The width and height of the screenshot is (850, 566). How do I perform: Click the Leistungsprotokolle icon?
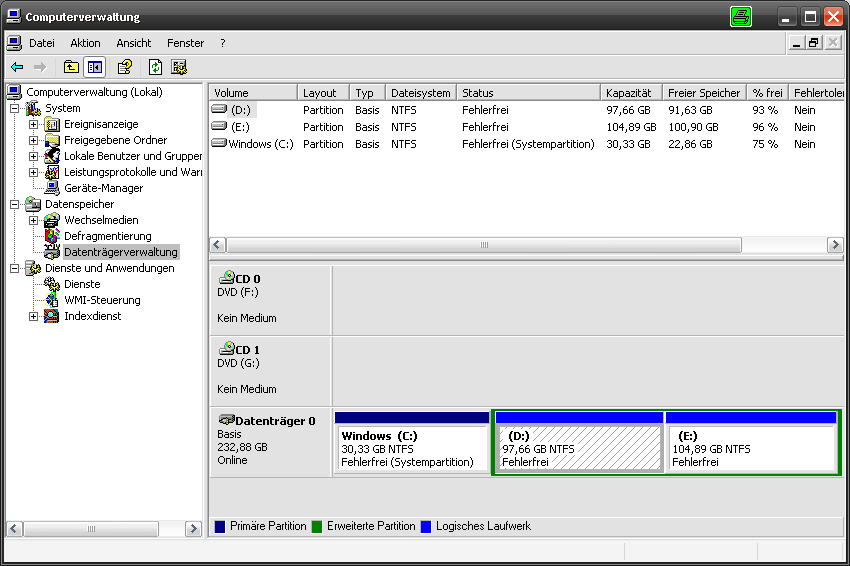point(52,172)
